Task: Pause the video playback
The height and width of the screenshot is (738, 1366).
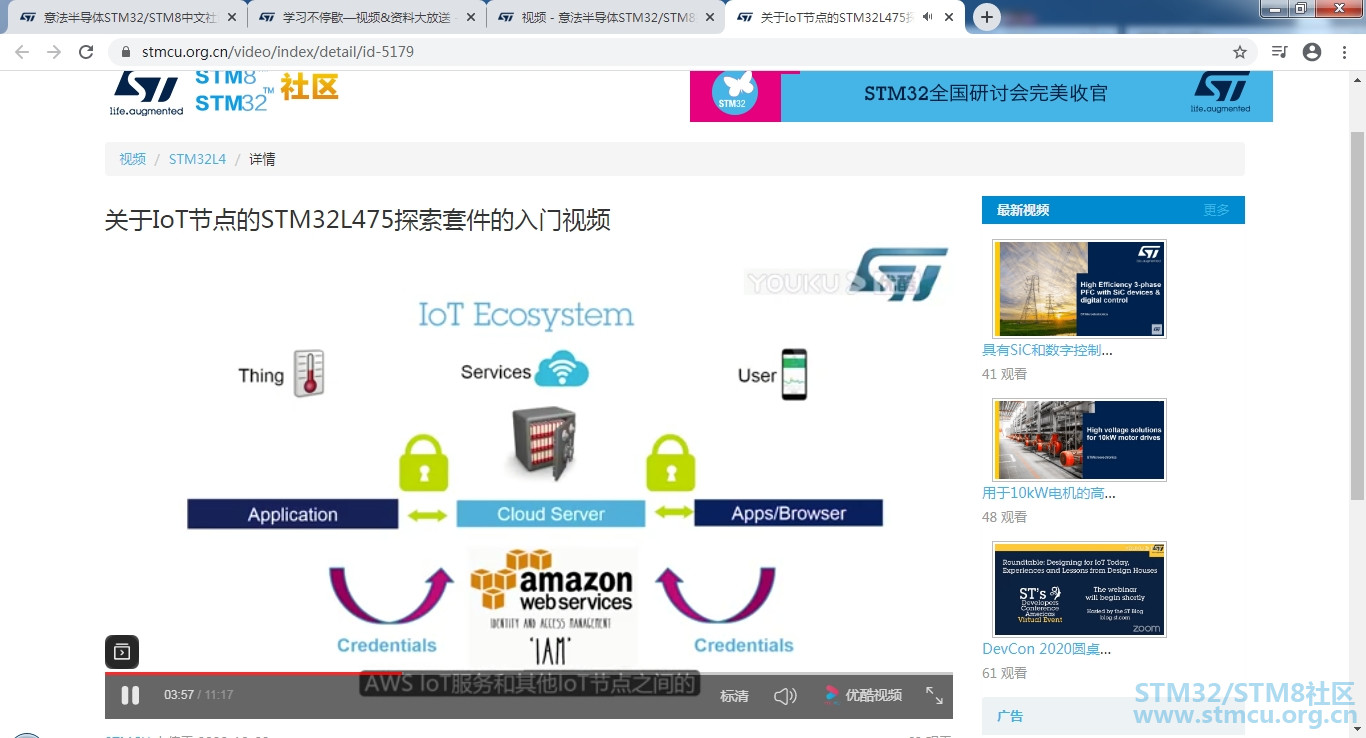Action: click(x=130, y=695)
